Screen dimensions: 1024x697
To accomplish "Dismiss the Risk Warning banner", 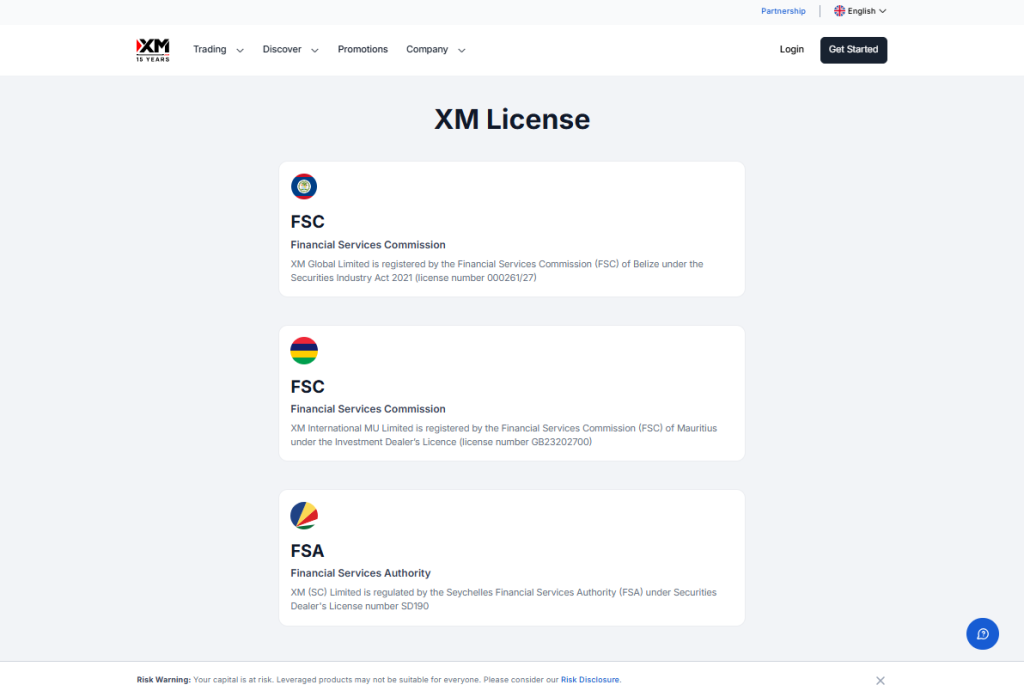I will click(x=880, y=680).
